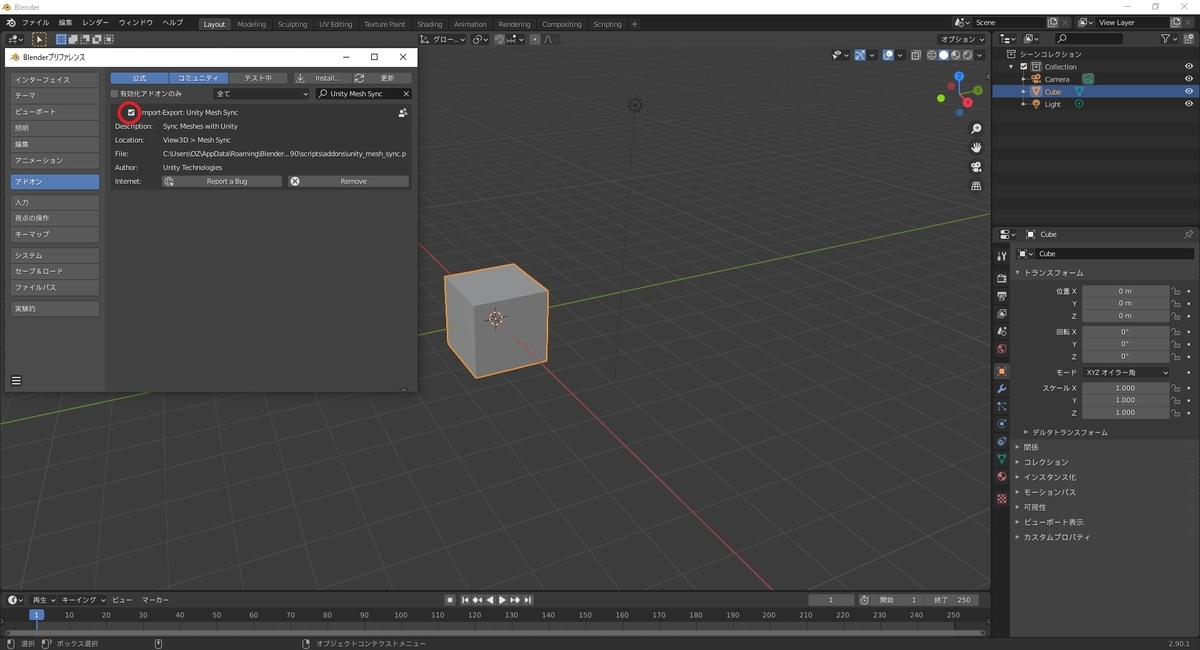Expand the デルタトランスフォーム panel
This screenshot has width=1200, height=650.
point(1070,432)
